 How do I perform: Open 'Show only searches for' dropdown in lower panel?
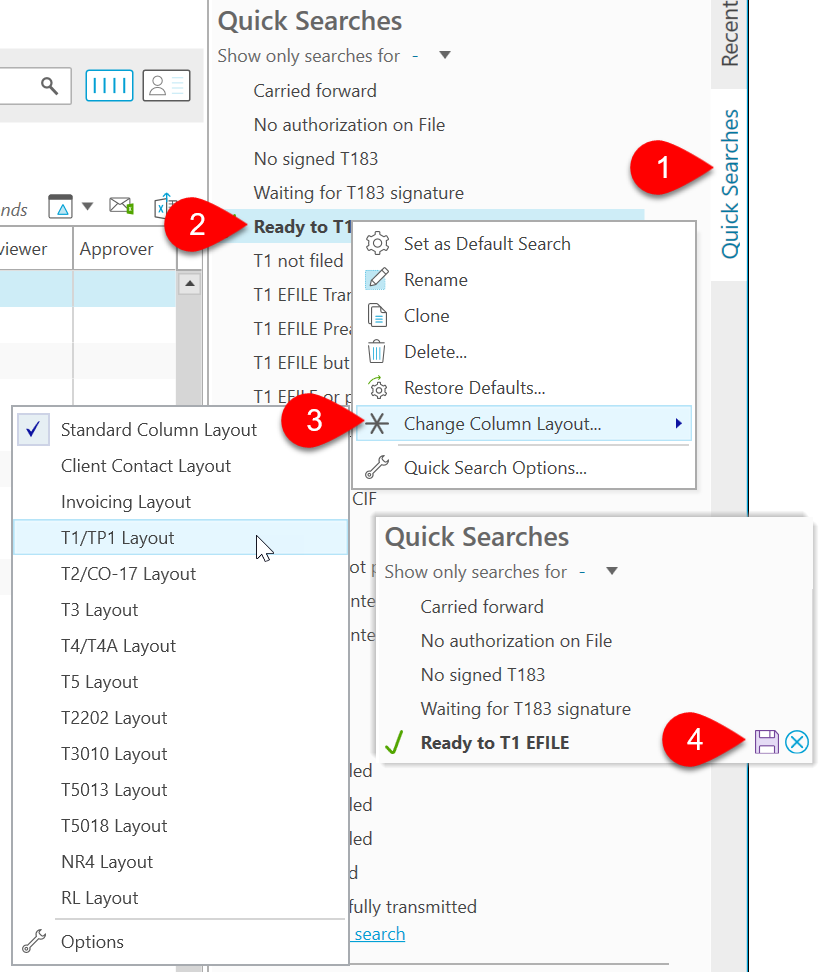pyautogui.click(x=612, y=571)
